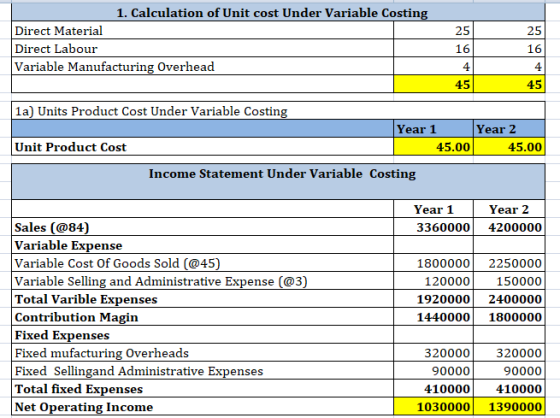Click the value 1800000
This screenshot has height=418, width=560.
[434, 263]
